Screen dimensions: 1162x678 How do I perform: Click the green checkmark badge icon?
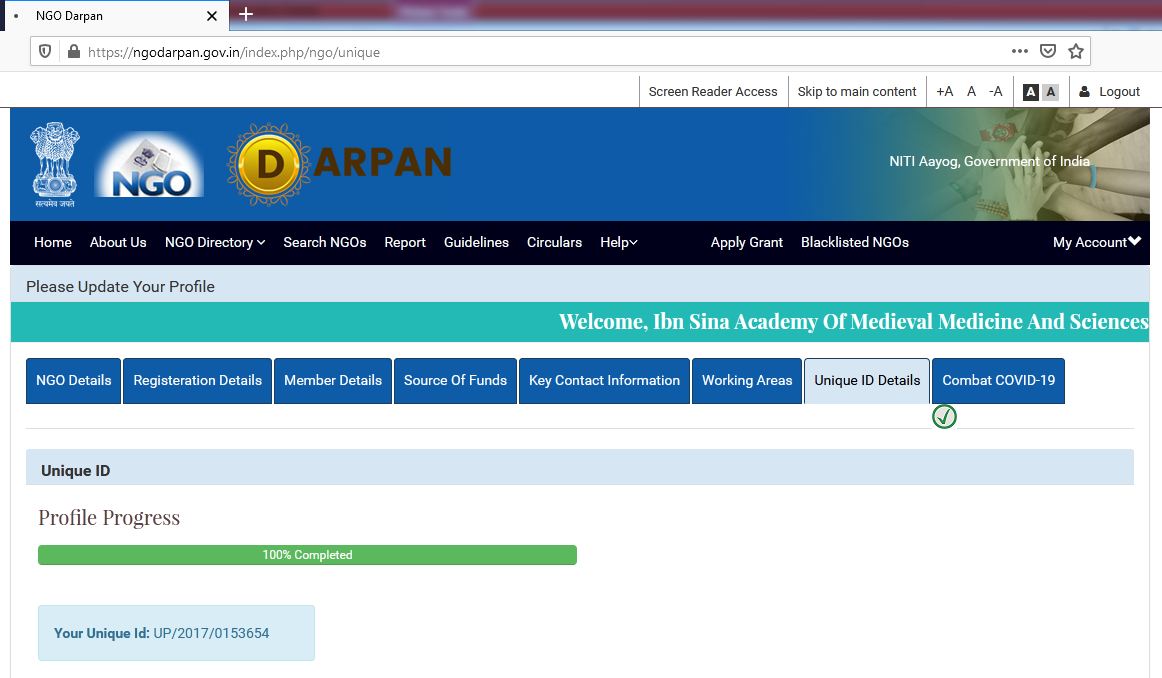[944, 416]
